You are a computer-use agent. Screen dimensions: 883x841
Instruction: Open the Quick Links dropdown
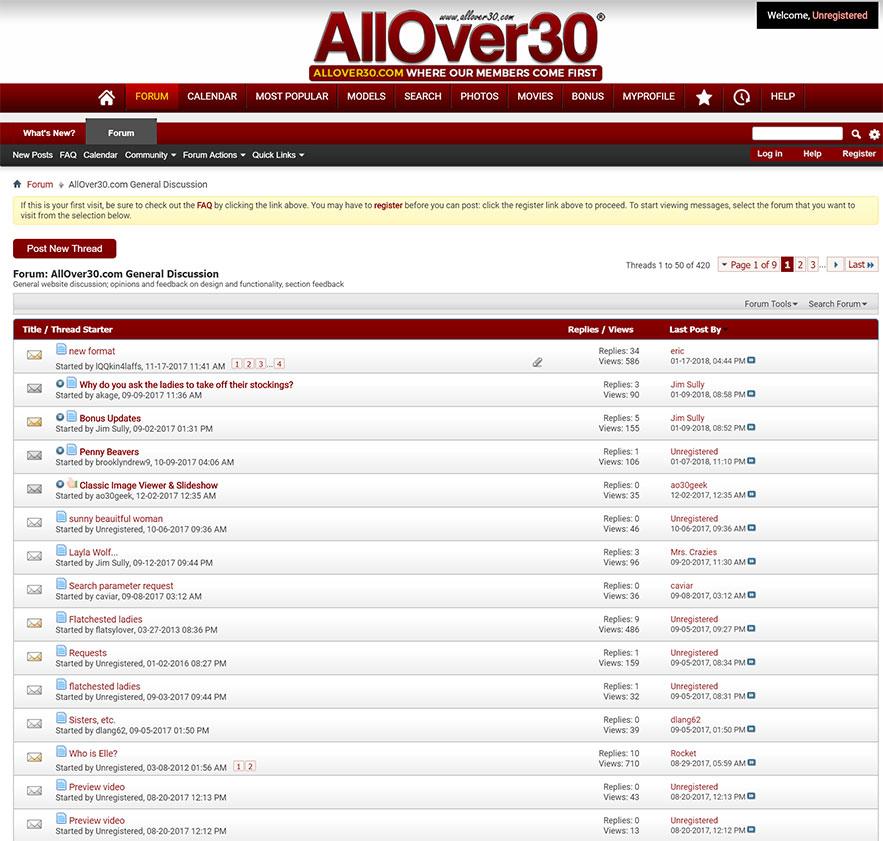coord(278,155)
